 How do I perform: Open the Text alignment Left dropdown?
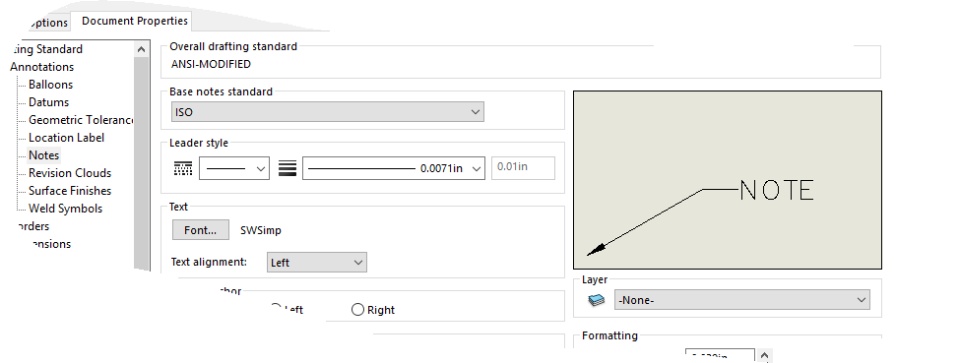pos(317,262)
